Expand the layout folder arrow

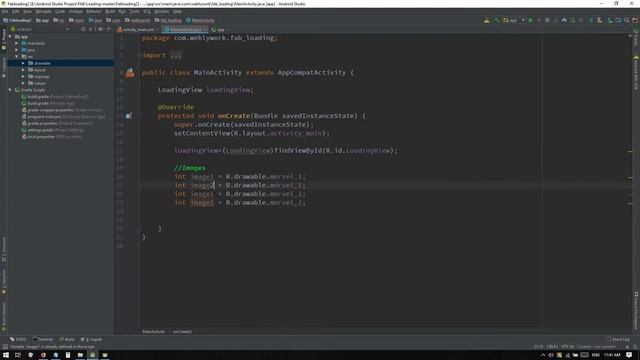click(x=23, y=70)
